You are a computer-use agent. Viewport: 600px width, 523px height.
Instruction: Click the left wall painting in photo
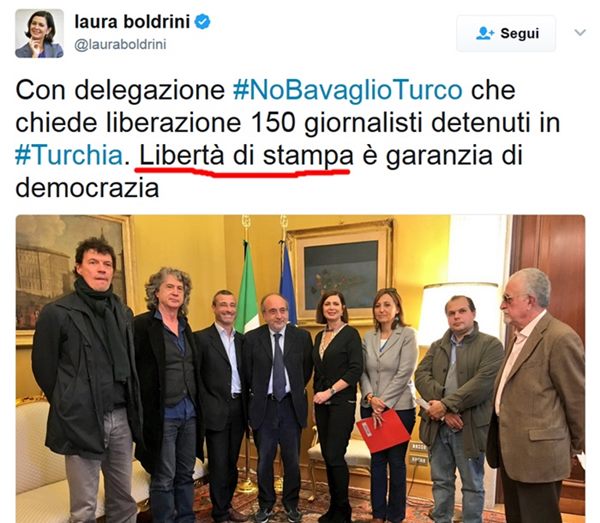pos(72,273)
